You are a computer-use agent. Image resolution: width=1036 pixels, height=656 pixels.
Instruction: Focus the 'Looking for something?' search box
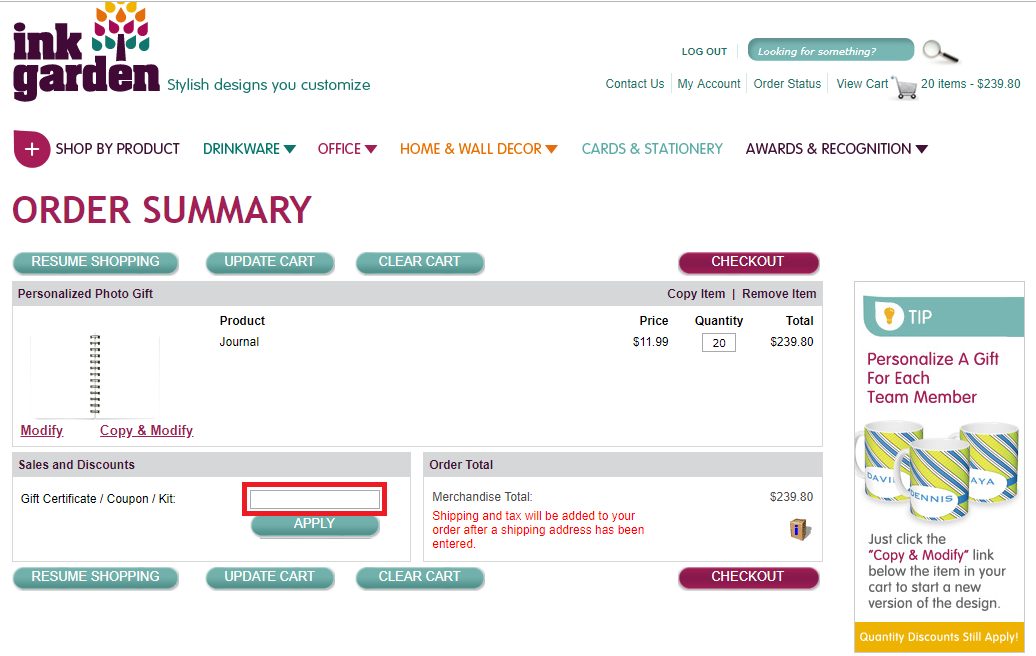point(831,50)
